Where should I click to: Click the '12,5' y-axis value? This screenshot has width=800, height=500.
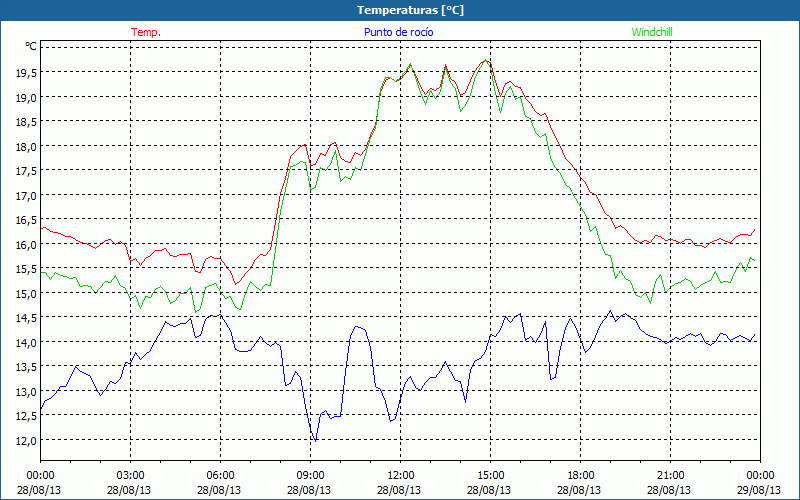point(25,416)
